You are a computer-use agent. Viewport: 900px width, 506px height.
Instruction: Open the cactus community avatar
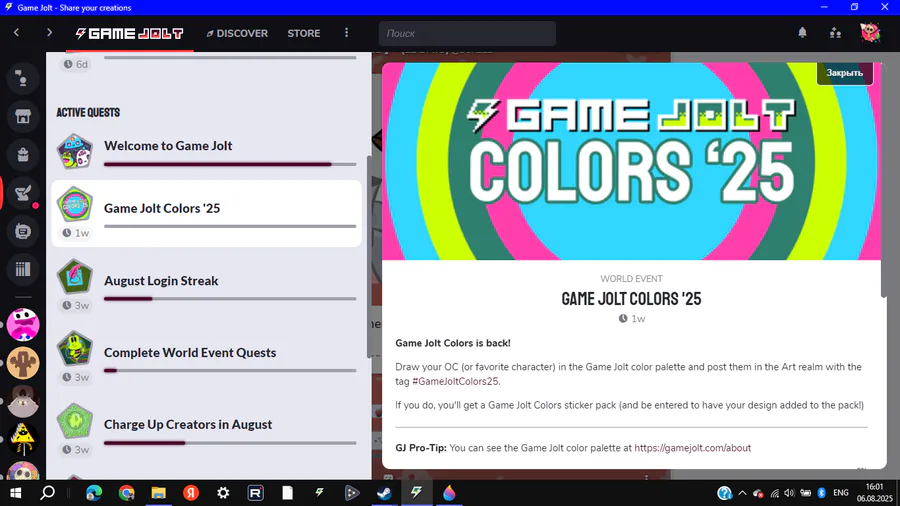23,363
